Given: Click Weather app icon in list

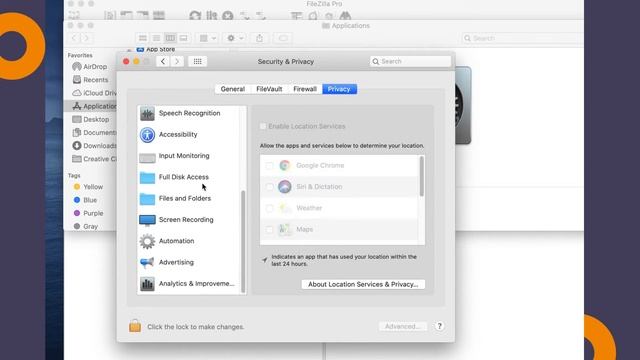Looking at the screenshot, I should click(x=285, y=208).
